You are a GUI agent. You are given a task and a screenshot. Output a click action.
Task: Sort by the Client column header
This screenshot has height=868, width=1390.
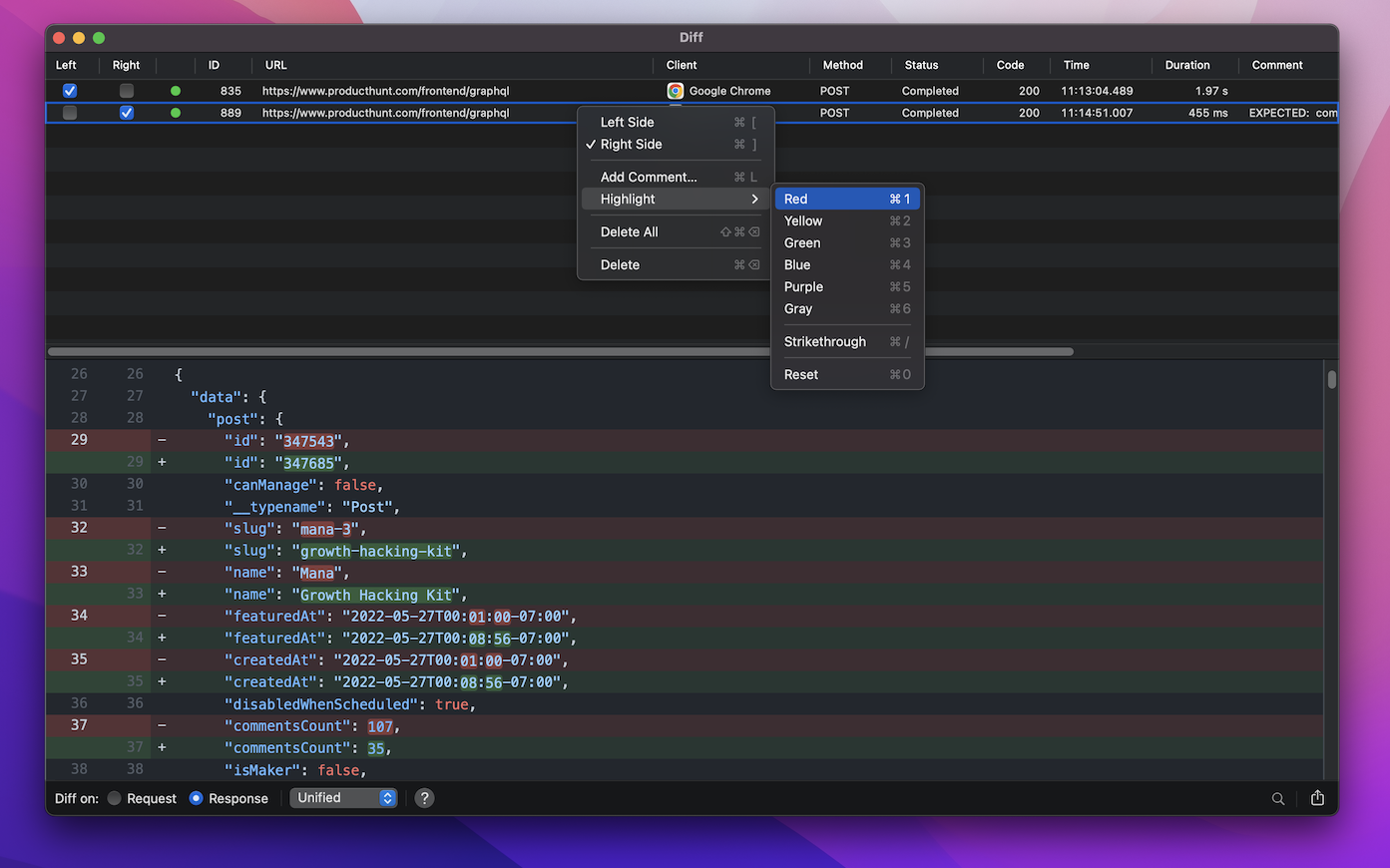(682, 65)
